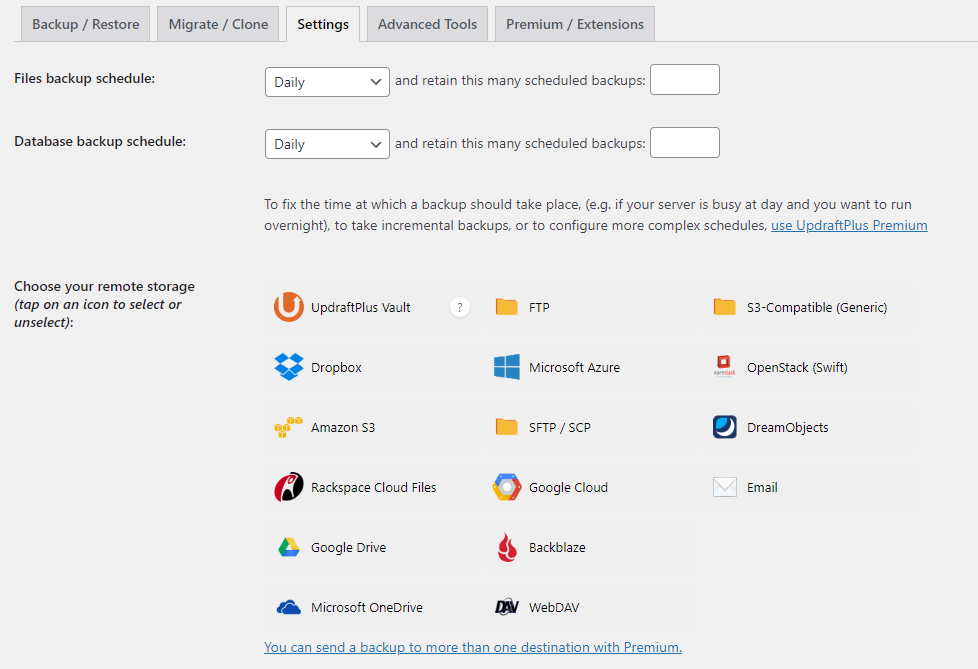Follow the use UpdraftPlus Premium link

click(849, 225)
